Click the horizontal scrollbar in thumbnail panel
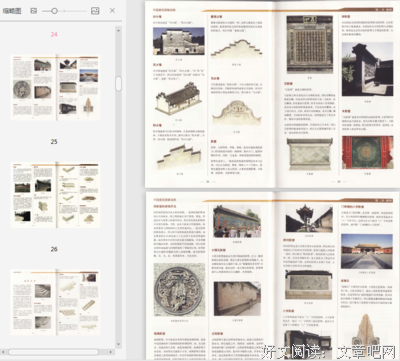The width and height of the screenshot is (400, 361). (x=53, y=352)
